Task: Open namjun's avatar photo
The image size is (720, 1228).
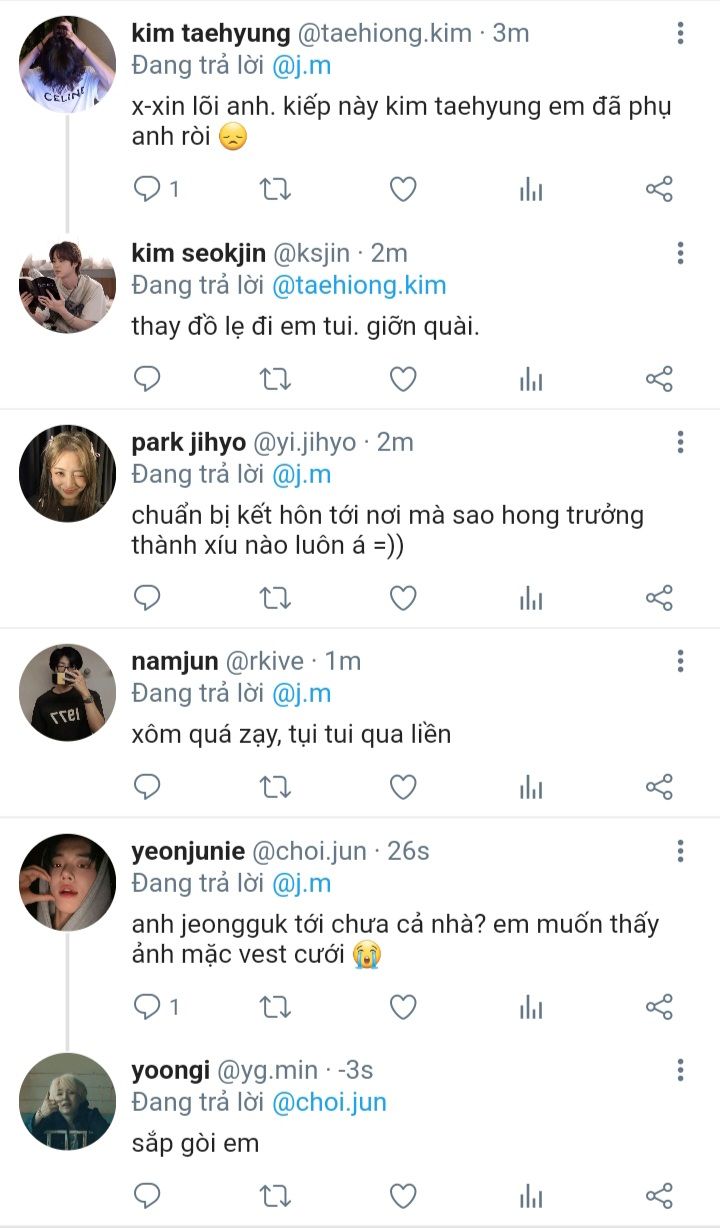Action: pyautogui.click(x=67, y=693)
